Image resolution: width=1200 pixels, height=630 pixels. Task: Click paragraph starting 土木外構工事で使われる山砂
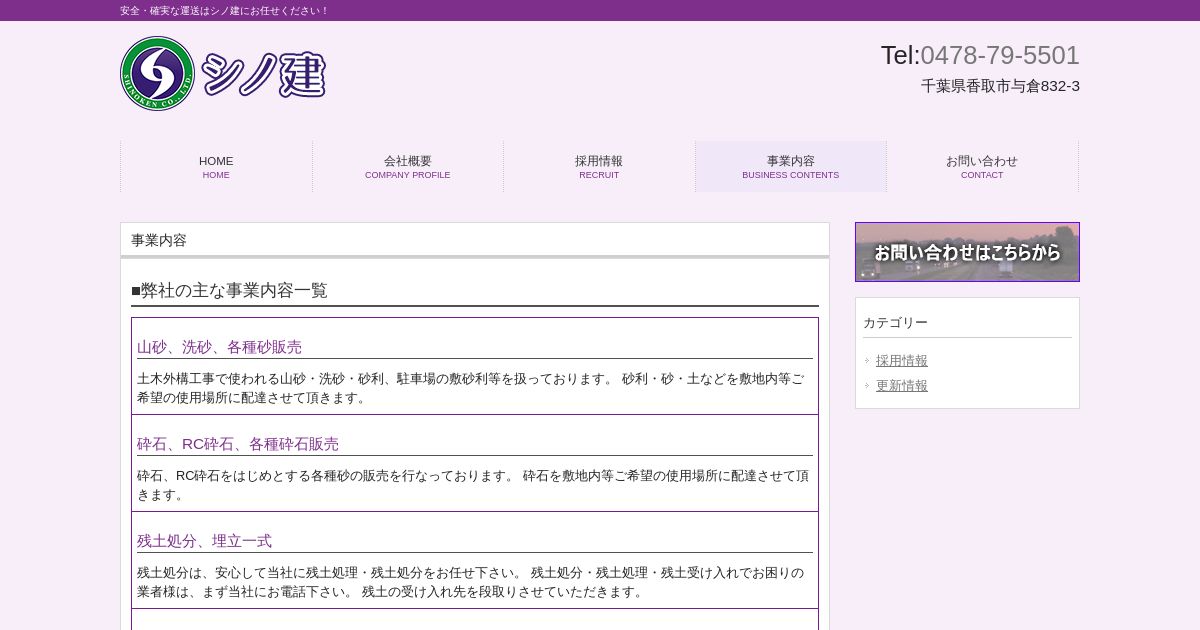(471, 388)
